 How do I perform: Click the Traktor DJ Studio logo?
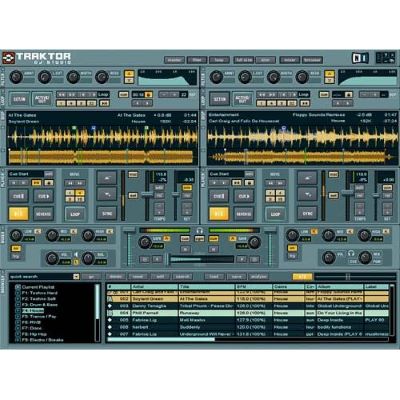tap(37, 58)
